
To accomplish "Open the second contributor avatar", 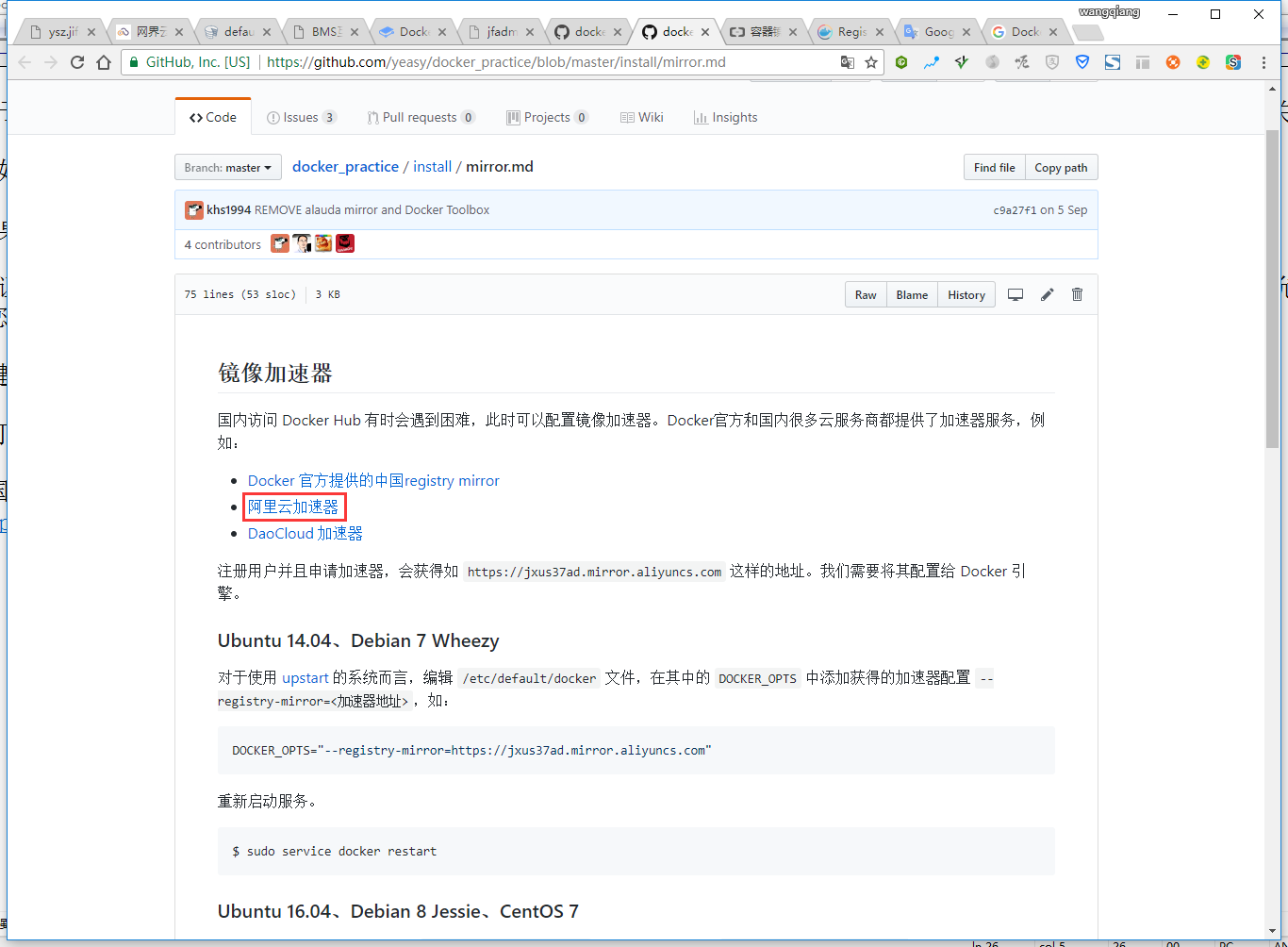I will click(302, 243).
